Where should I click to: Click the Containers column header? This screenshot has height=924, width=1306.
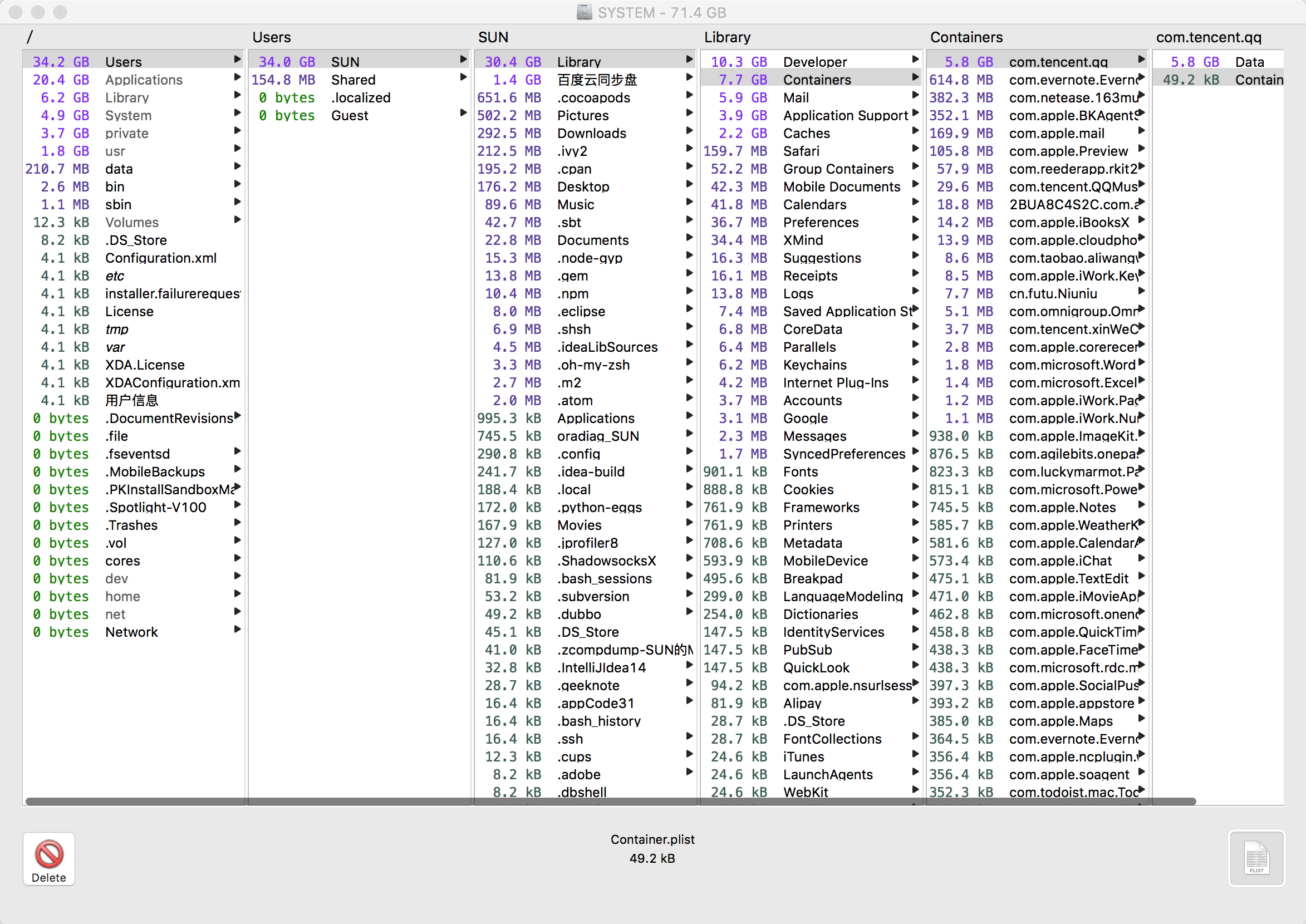click(x=966, y=37)
